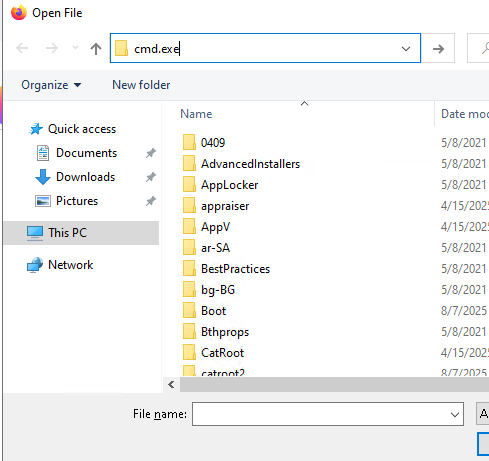Click the 4/15/2025 date for CatRoot

(465, 353)
